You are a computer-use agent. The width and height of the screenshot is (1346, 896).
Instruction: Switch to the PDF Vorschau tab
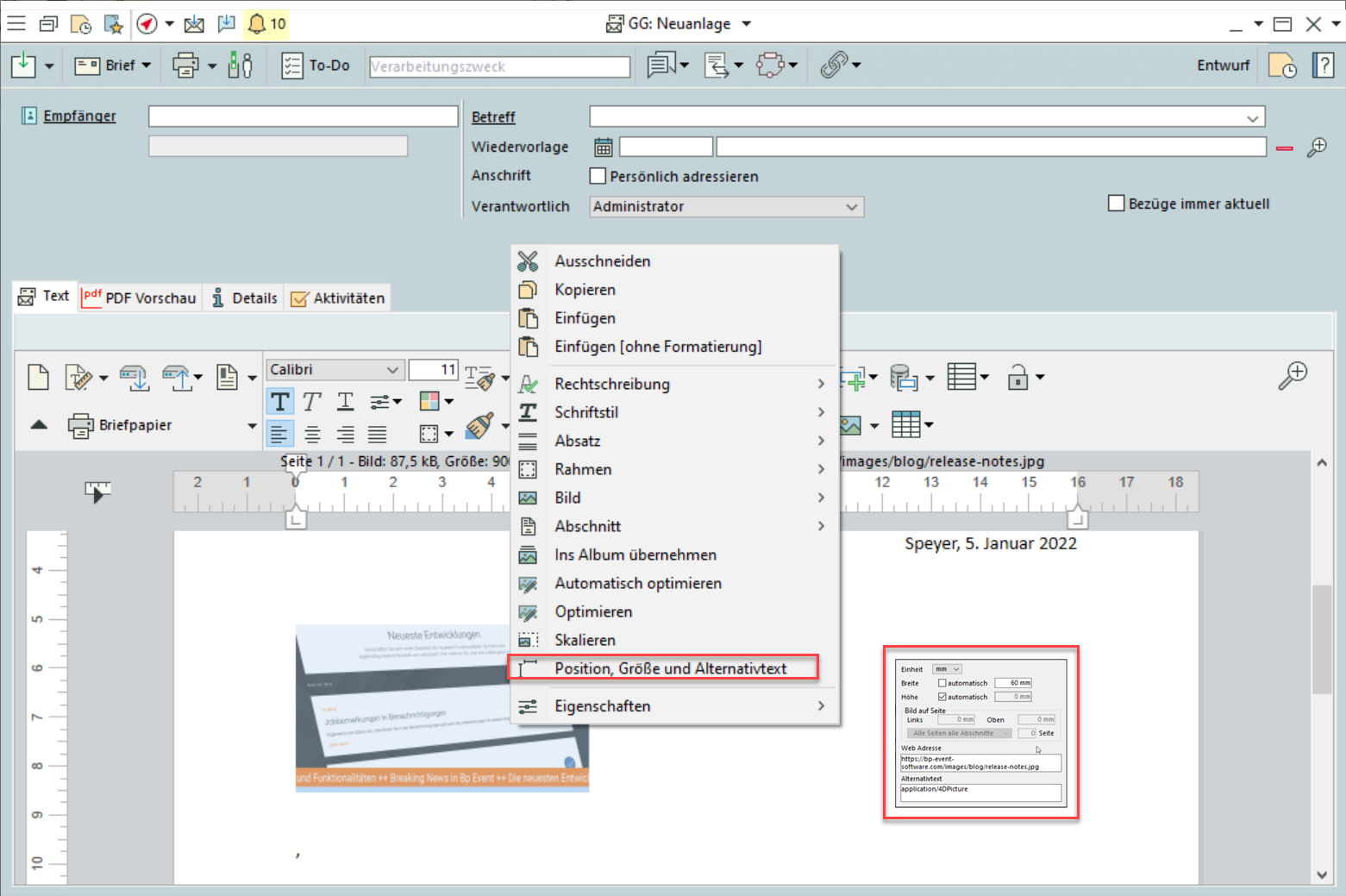coord(141,298)
